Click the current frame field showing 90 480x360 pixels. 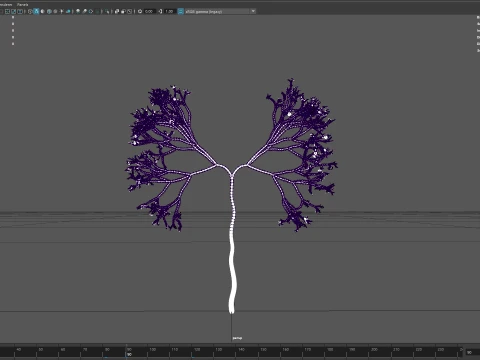472,352
